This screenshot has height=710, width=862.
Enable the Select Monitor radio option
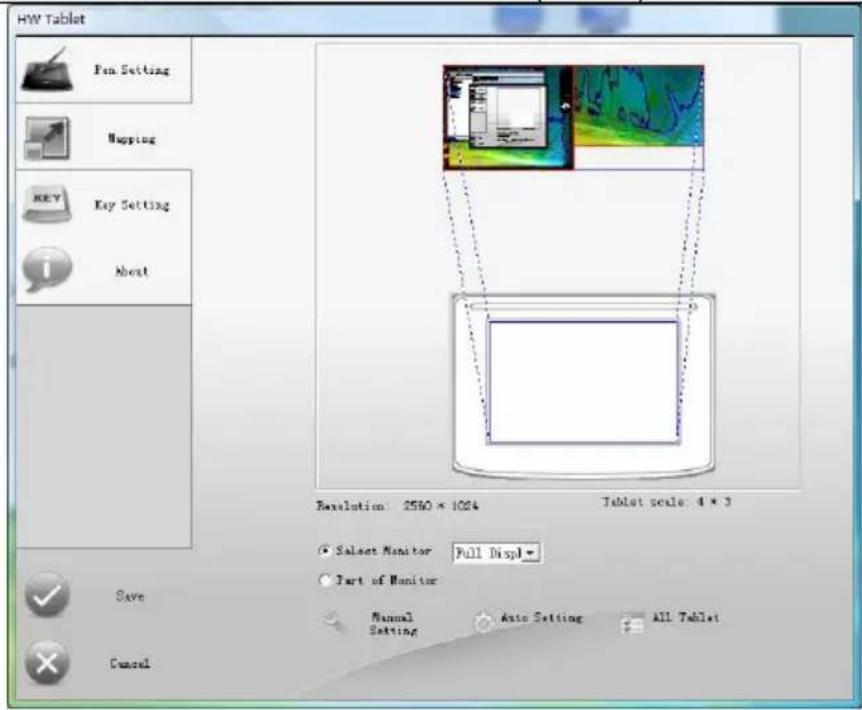(x=325, y=551)
